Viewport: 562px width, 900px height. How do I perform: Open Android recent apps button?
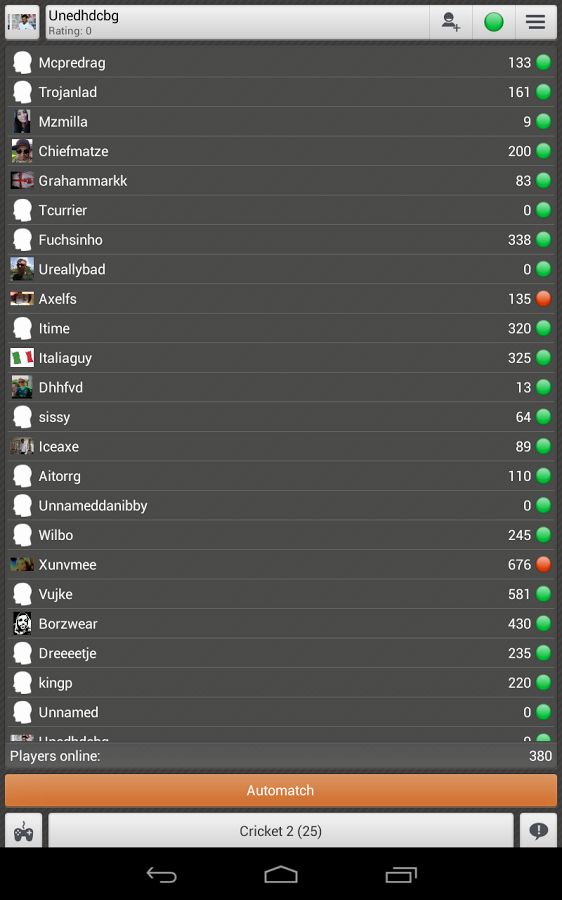[401, 874]
